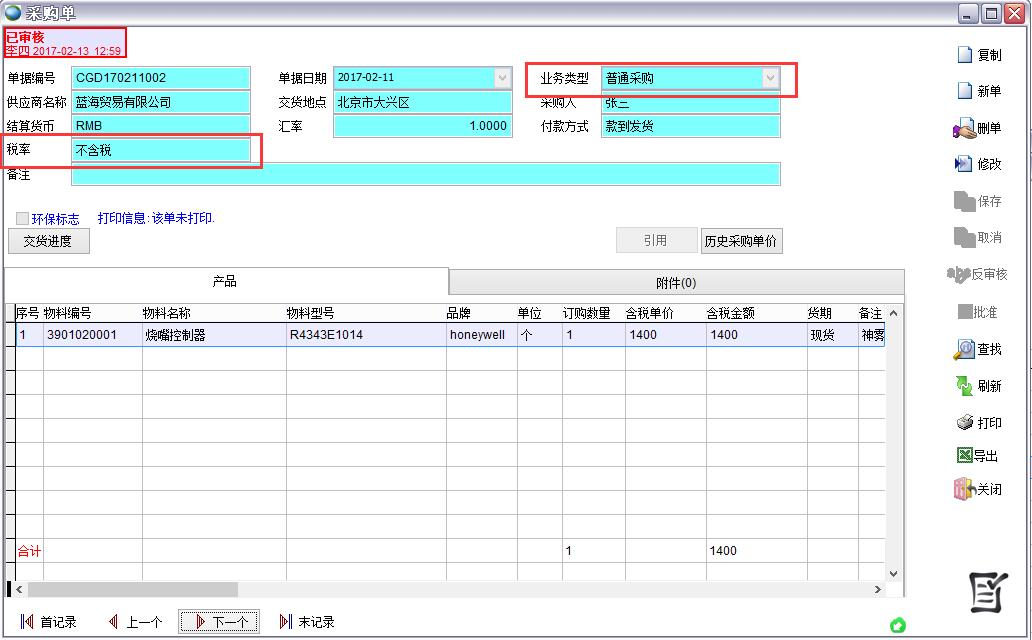Export the order using 导出 icon
This screenshot has height=640, width=1032.
[x=964, y=456]
